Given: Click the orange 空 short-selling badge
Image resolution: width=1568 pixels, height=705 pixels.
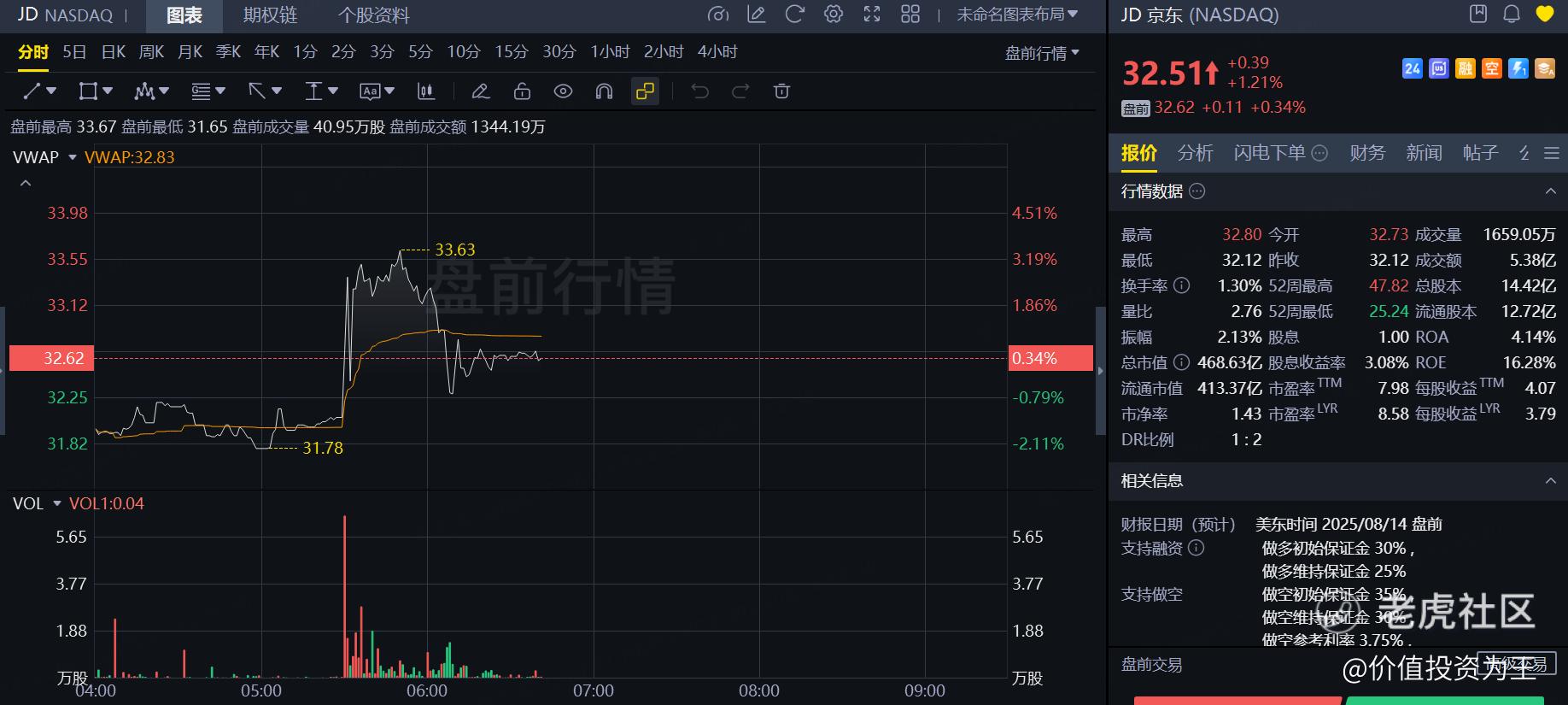Looking at the screenshot, I should coord(1492,68).
